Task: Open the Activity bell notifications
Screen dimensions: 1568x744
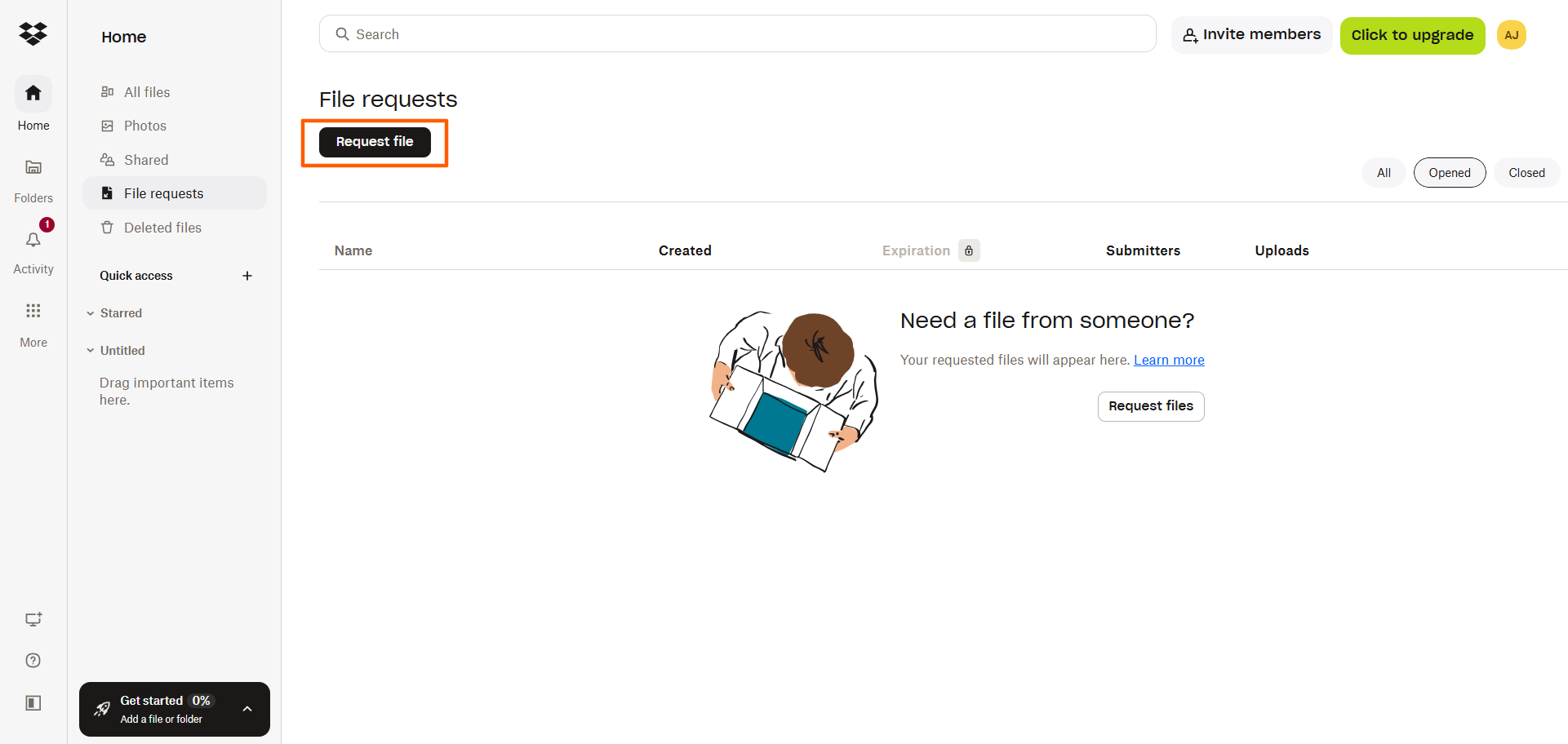Action: click(33, 240)
